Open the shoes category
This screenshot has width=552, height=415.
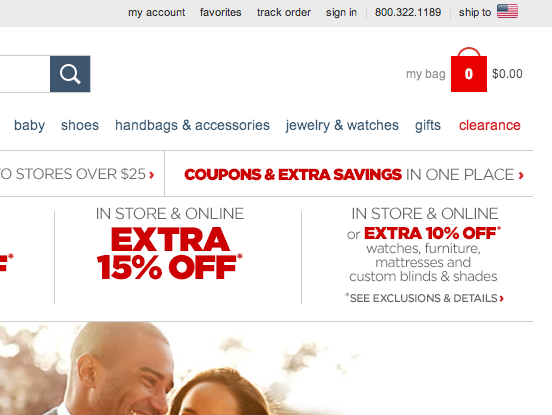click(80, 125)
